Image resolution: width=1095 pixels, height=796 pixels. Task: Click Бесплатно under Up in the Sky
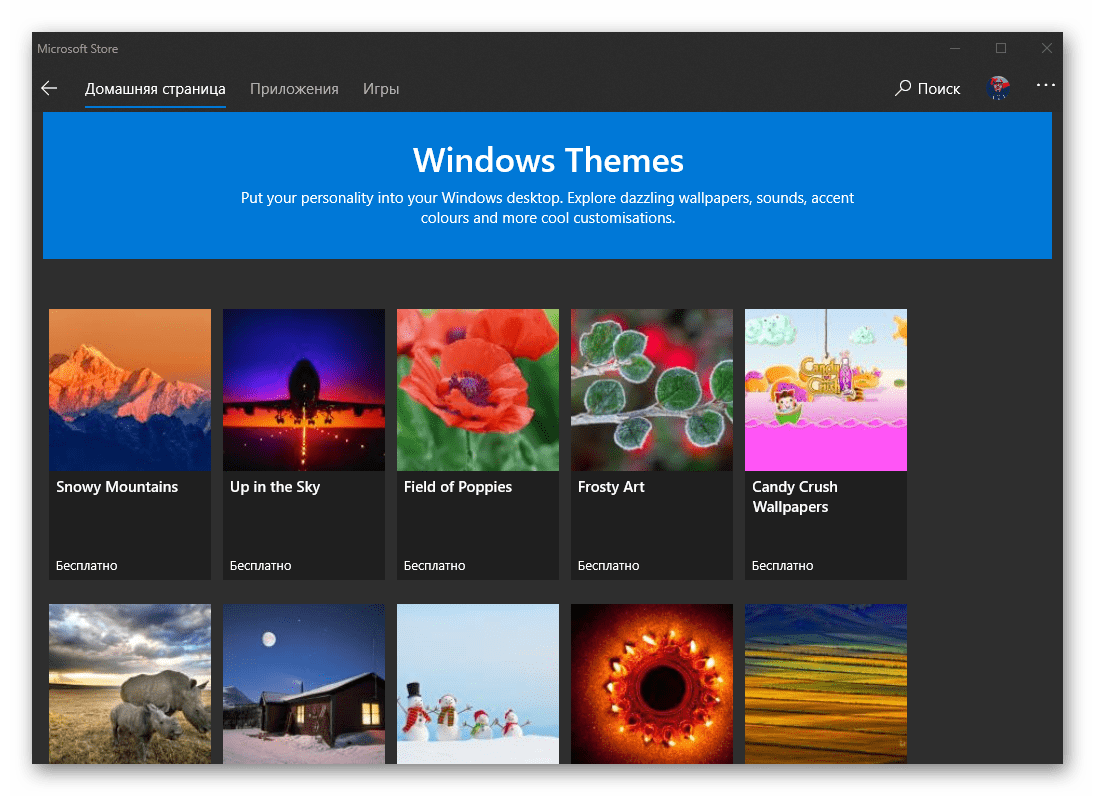tap(260, 566)
